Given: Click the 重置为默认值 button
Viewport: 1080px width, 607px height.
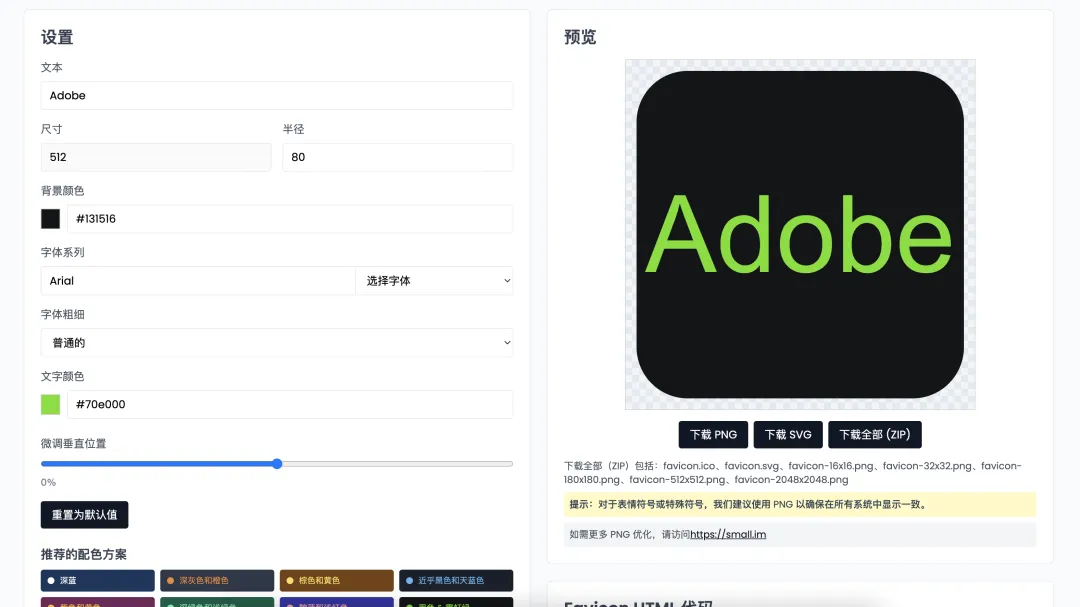Looking at the screenshot, I should click(x=84, y=515).
